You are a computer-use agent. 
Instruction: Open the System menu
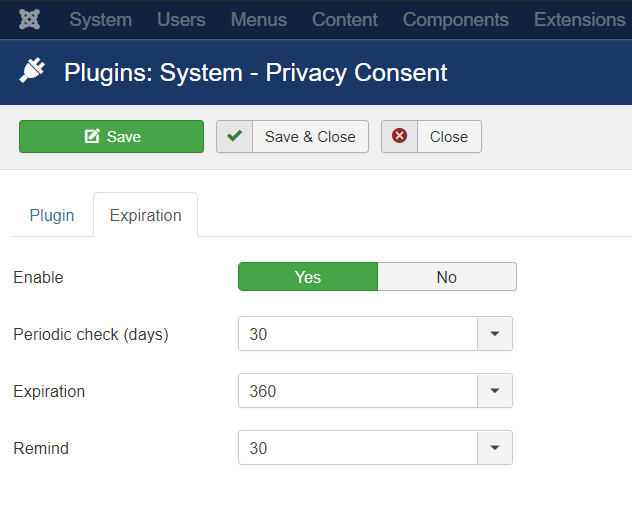(101, 20)
